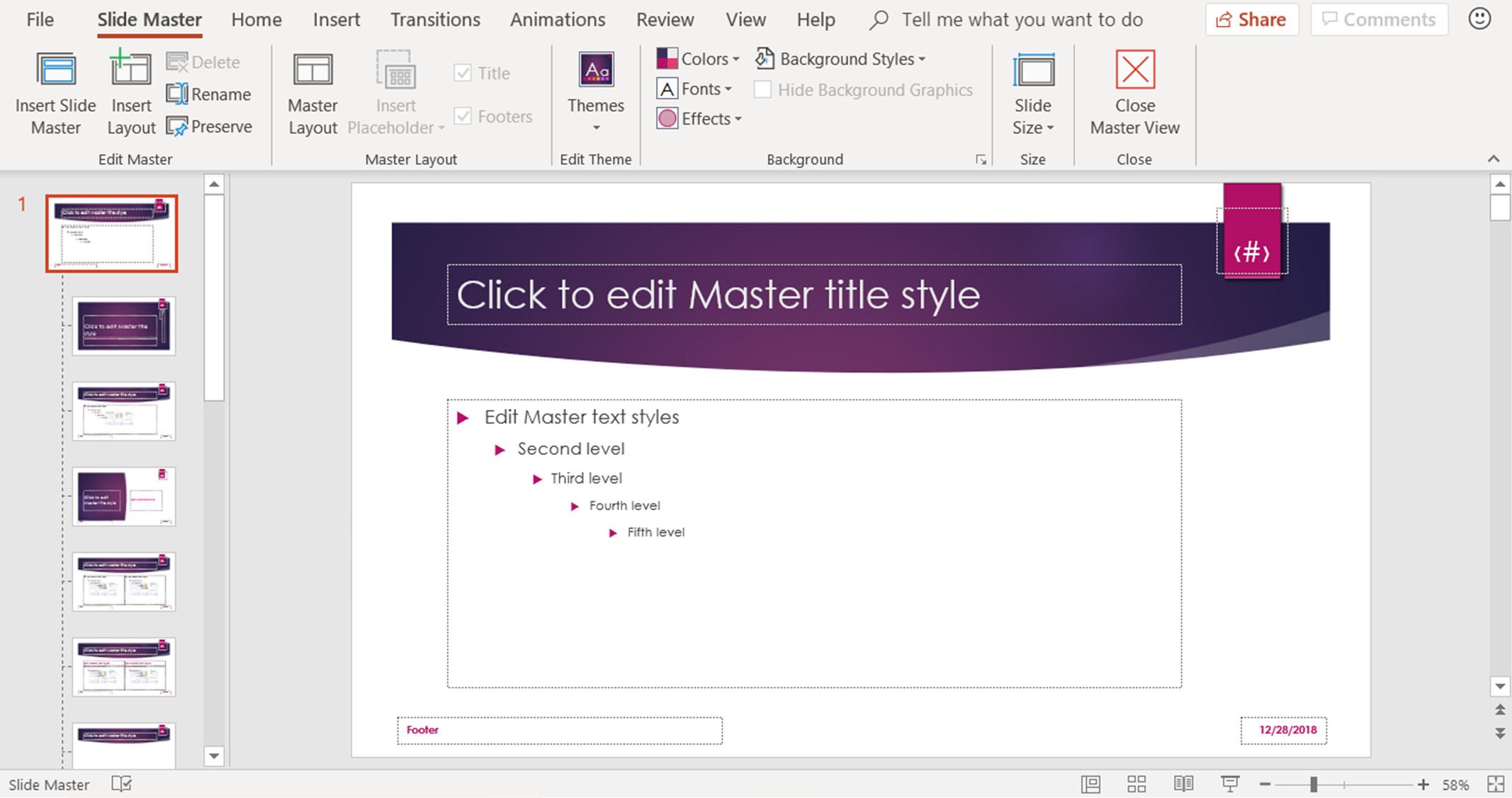Click the Preserve button
The width and height of the screenshot is (1512, 798).
pos(210,126)
